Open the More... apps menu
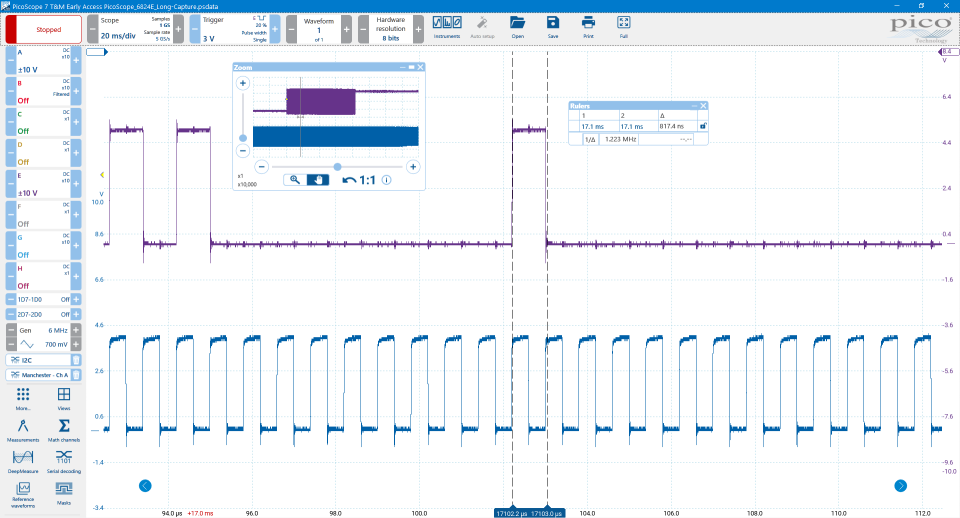 pyautogui.click(x=22, y=397)
